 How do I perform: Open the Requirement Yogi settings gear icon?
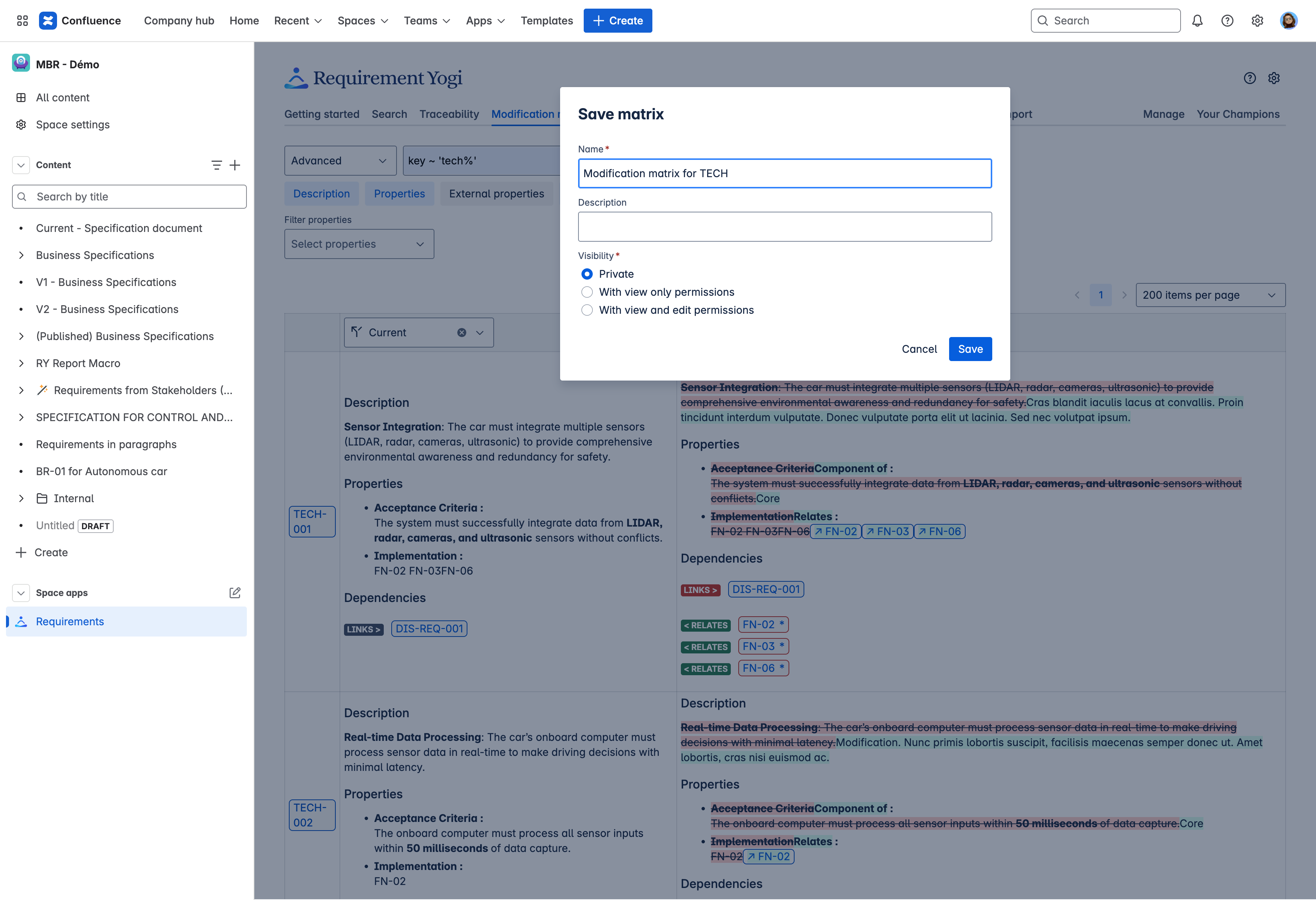(1274, 78)
